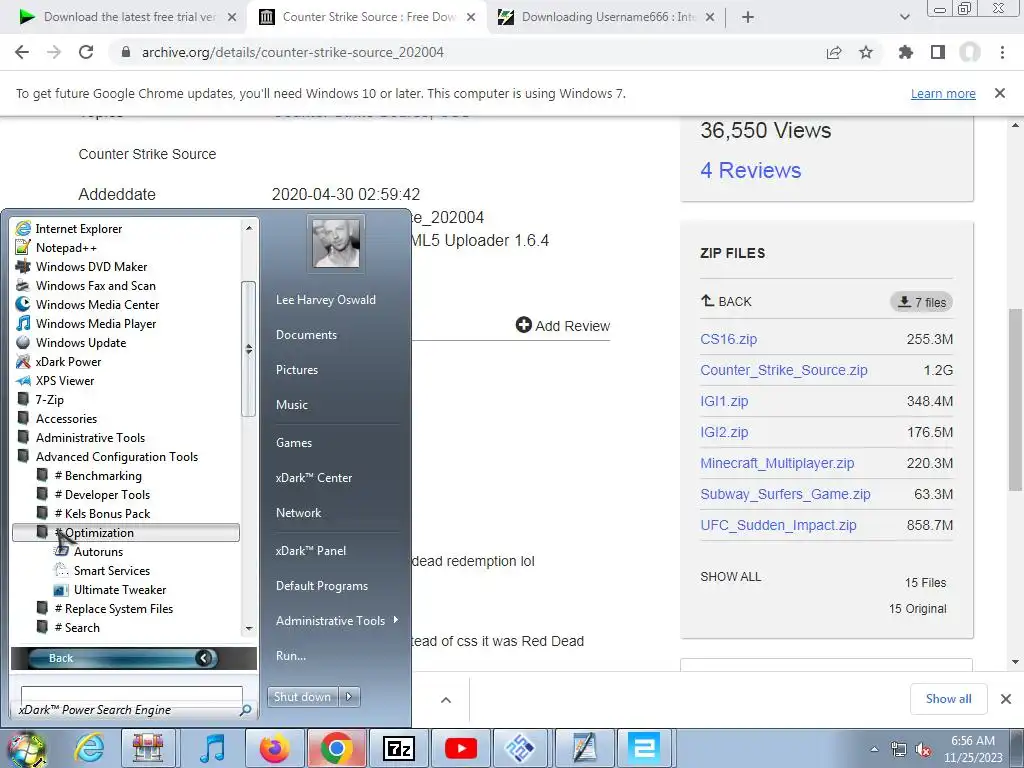Open the Chrome extensions puzzle icon
The height and width of the screenshot is (768, 1024).
(x=906, y=52)
